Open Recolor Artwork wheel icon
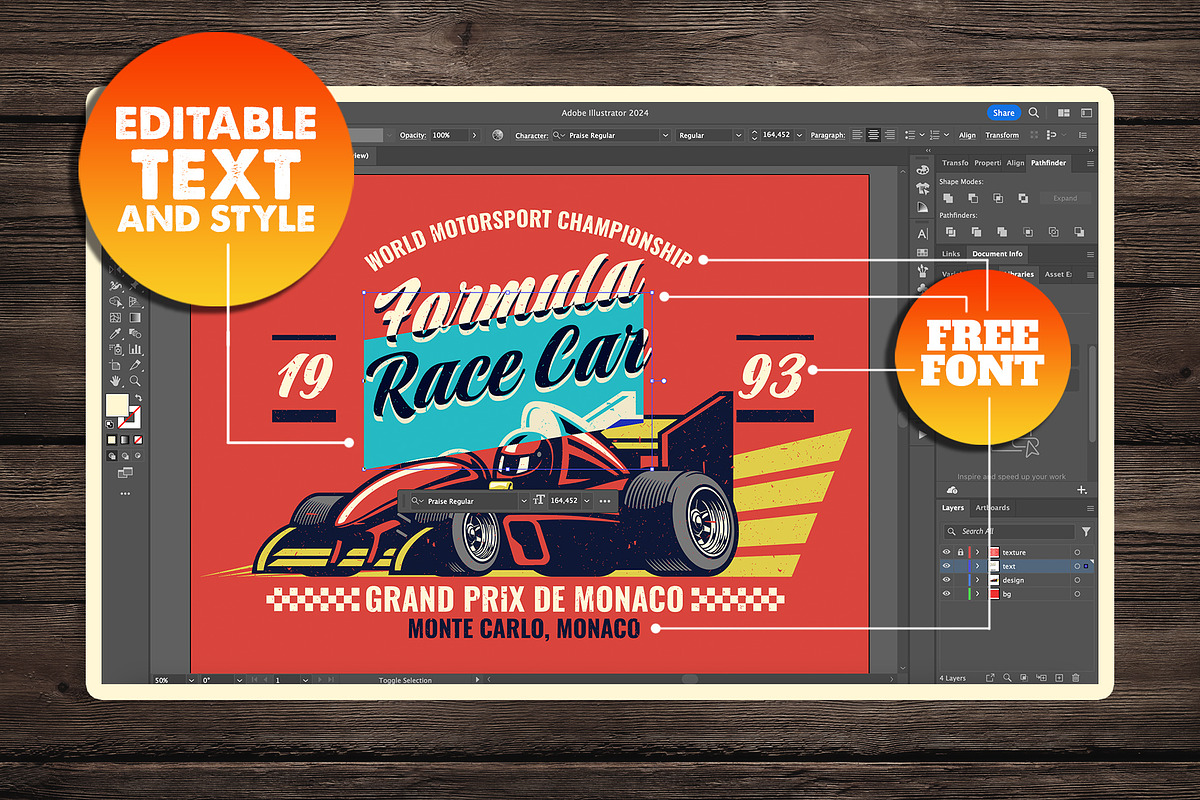The width and height of the screenshot is (1200, 800). 497,135
